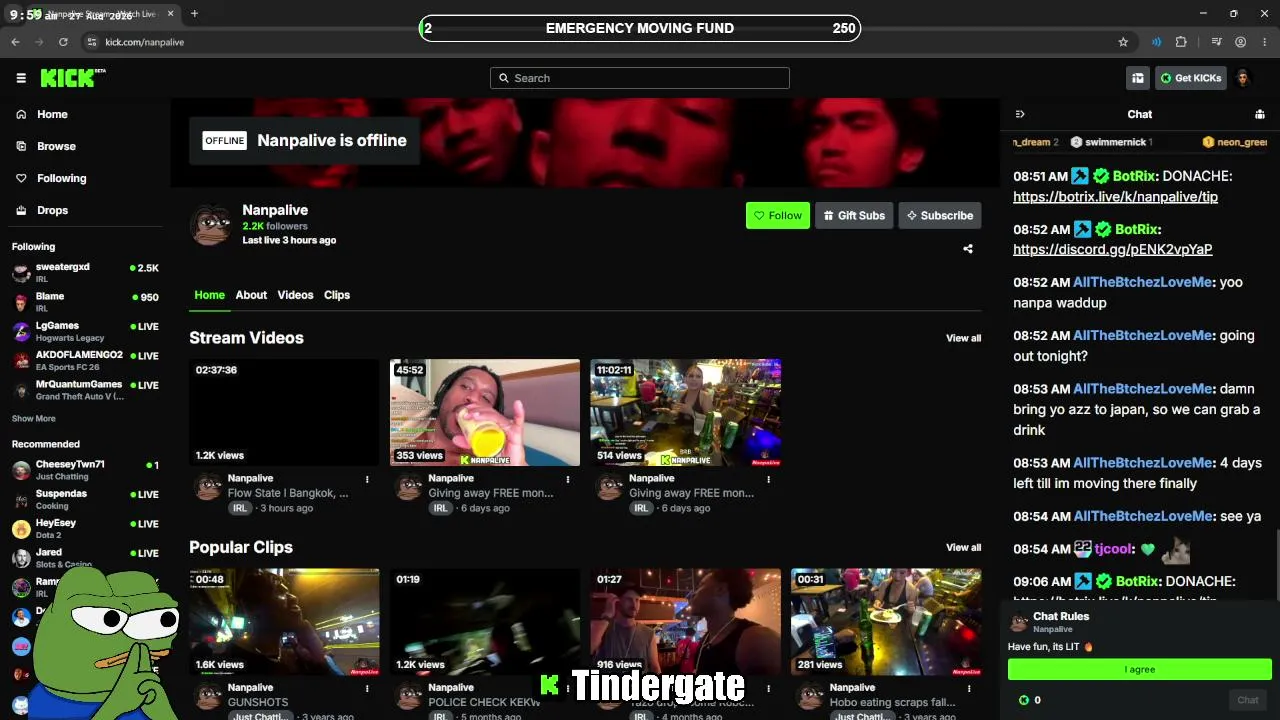Open HeyEsey in Recommended list
This screenshot has height=720, width=1280.
click(x=85, y=528)
